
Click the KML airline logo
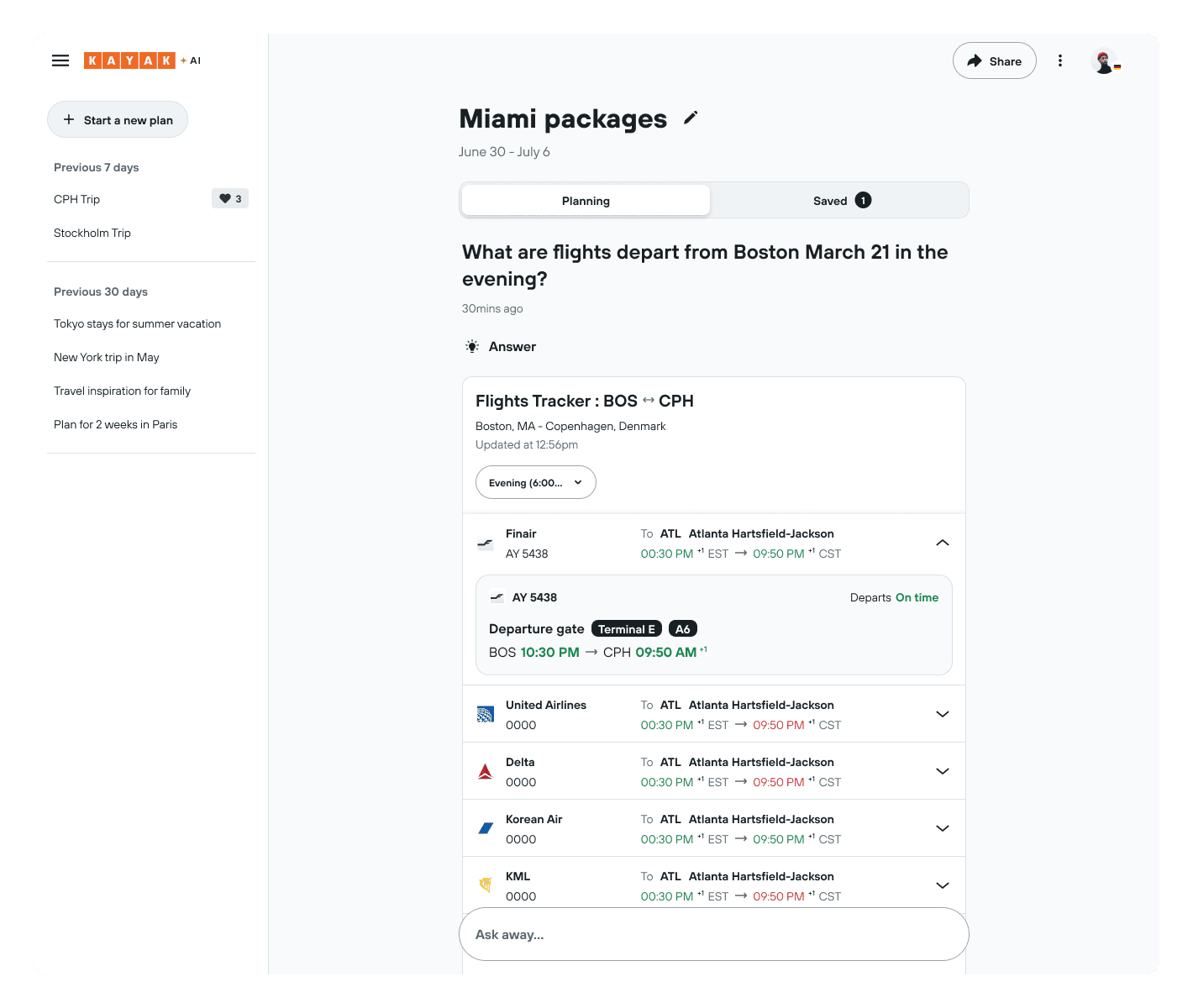click(486, 885)
